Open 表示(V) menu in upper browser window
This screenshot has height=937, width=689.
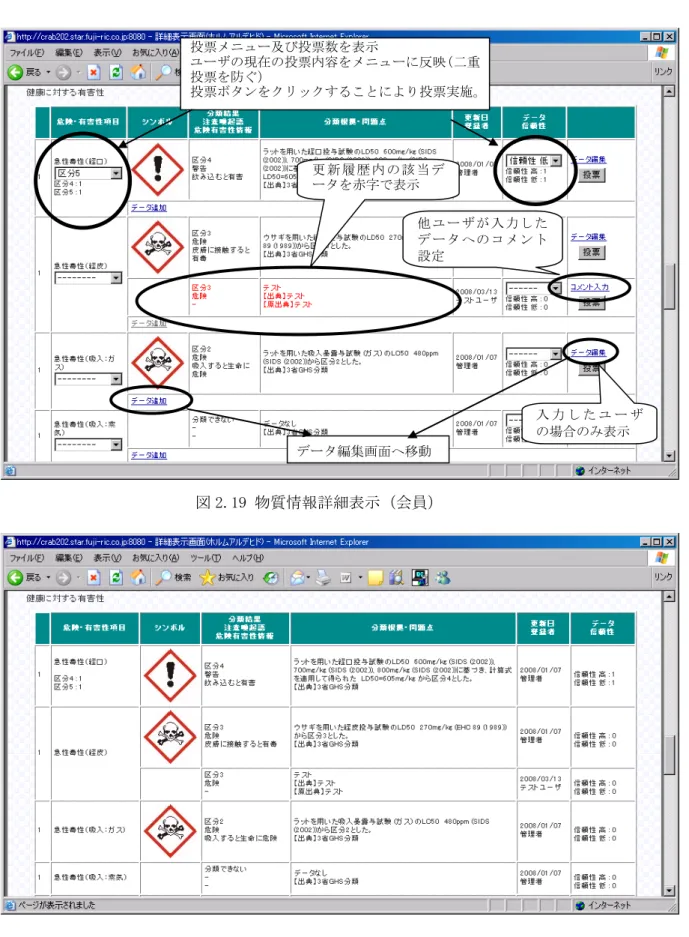coord(108,53)
